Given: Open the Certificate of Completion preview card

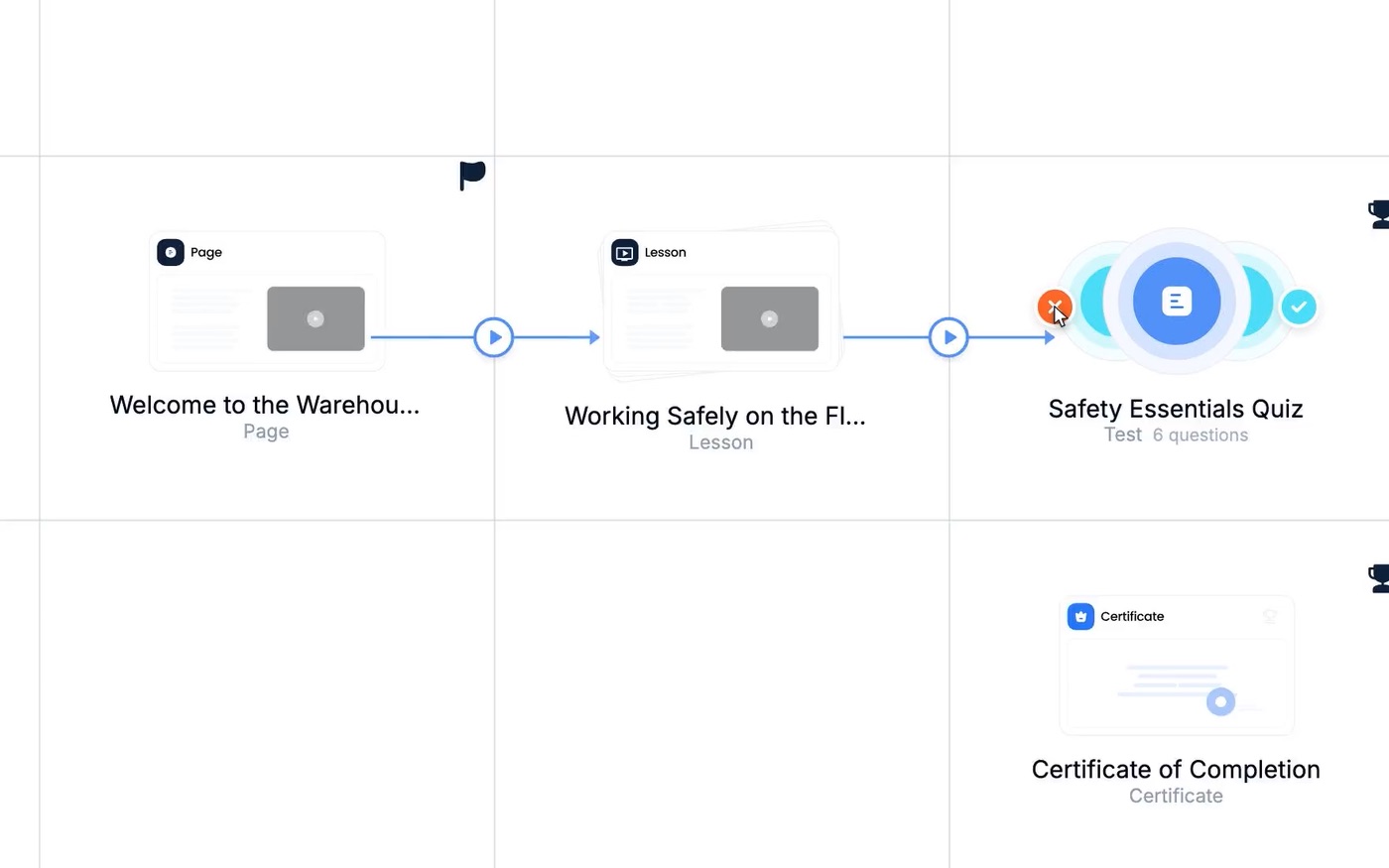Looking at the screenshot, I should pyautogui.click(x=1177, y=666).
